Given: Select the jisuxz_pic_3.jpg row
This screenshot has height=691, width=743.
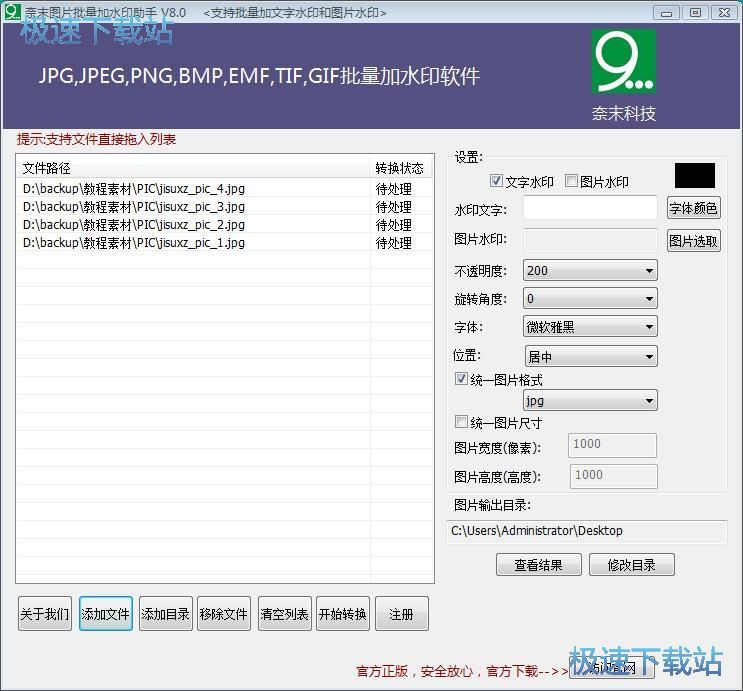Looking at the screenshot, I should point(225,207).
